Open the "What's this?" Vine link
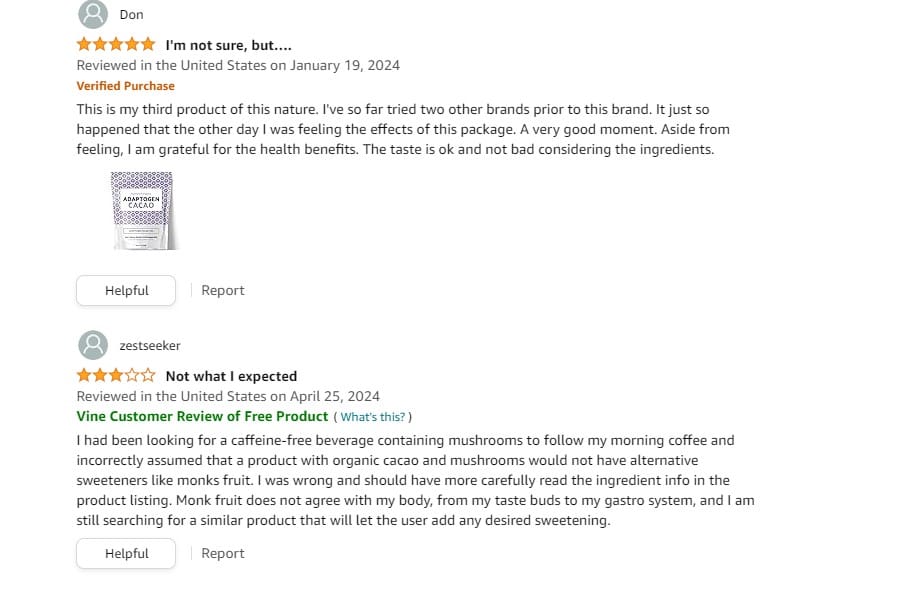This screenshot has height=589, width=898. 373,417
